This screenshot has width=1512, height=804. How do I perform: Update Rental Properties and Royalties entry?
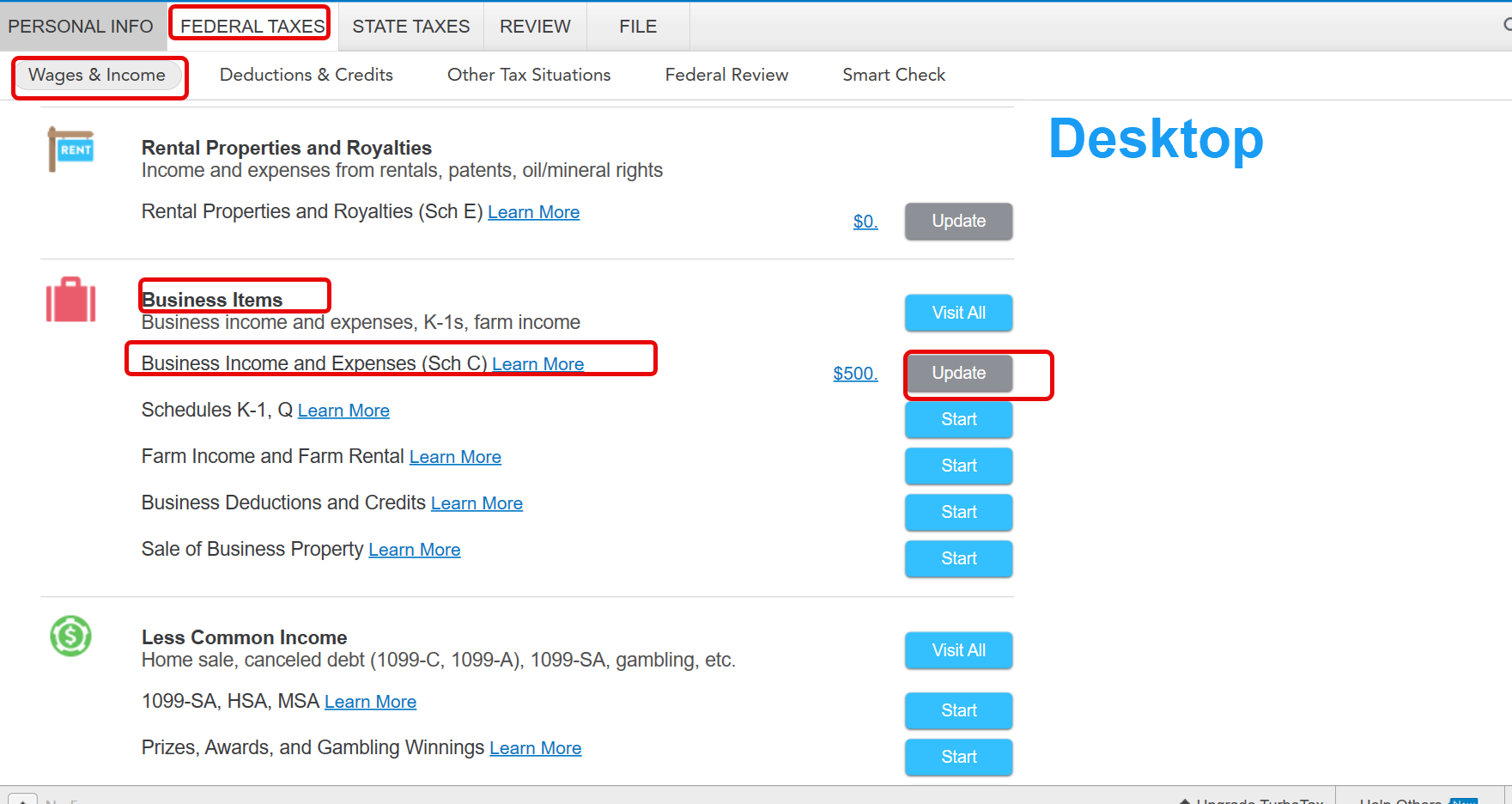click(958, 222)
